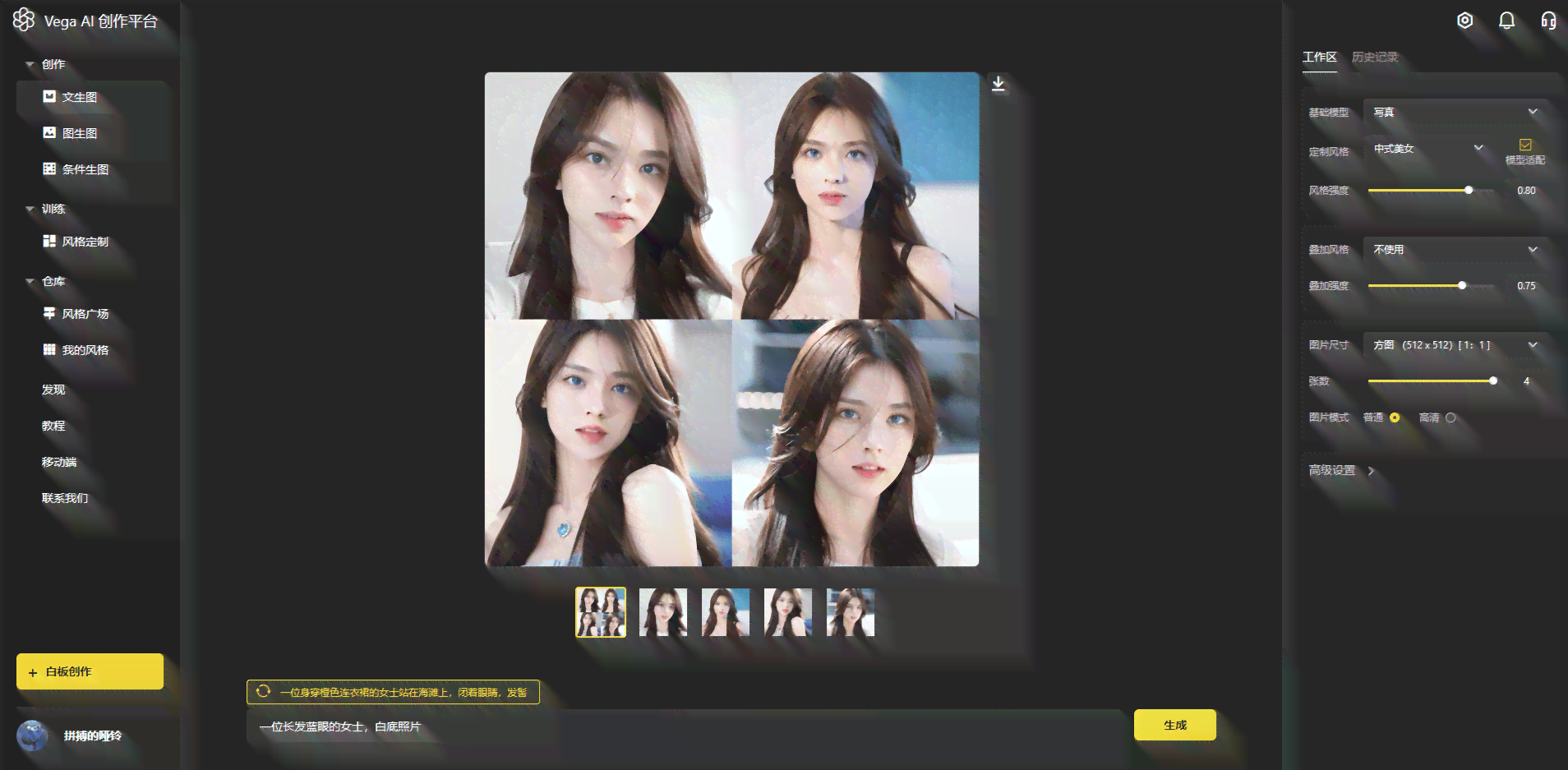Image resolution: width=1568 pixels, height=770 pixels.
Task: Open 发现 in the sidebar
Action: [53, 390]
